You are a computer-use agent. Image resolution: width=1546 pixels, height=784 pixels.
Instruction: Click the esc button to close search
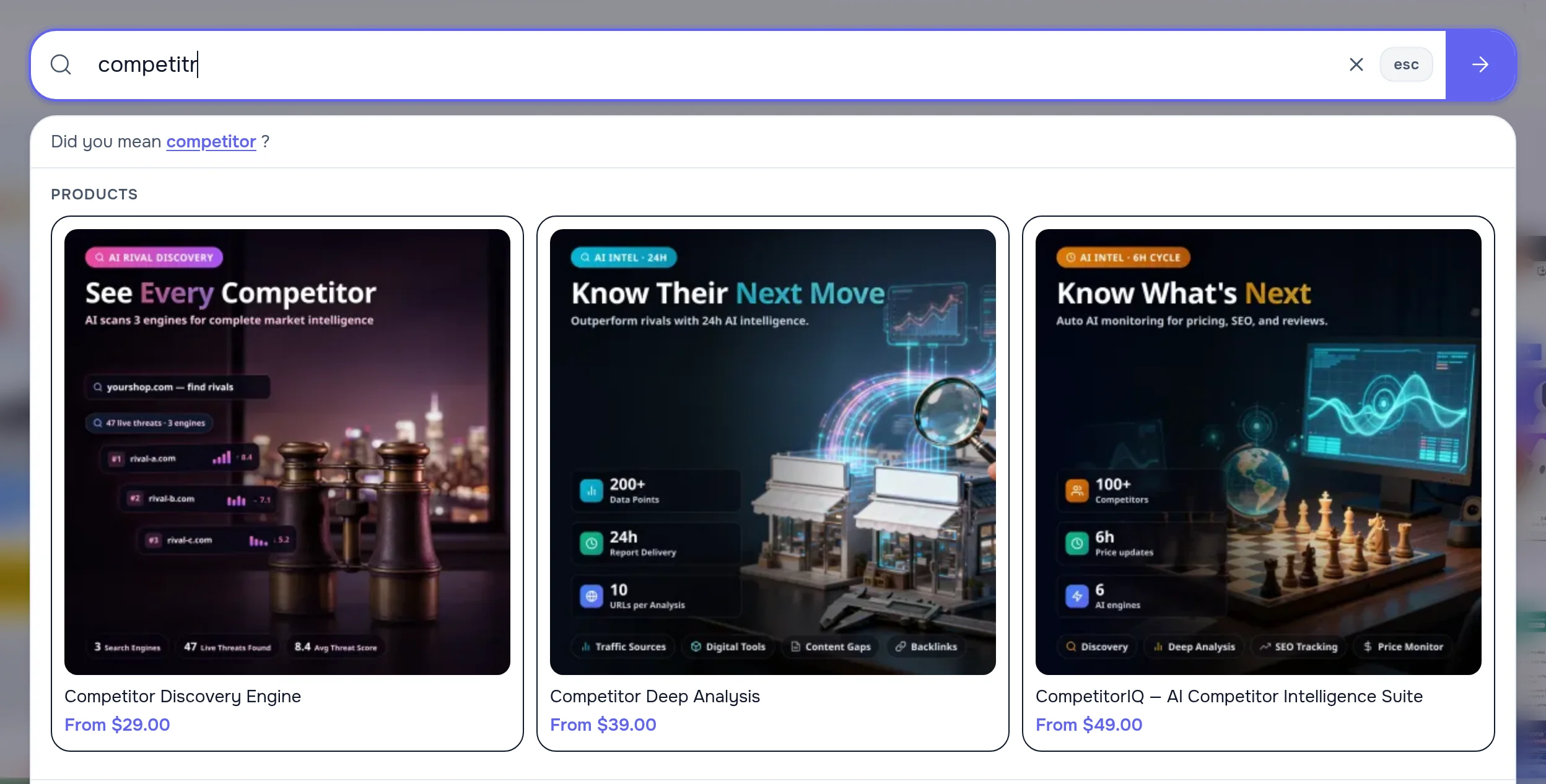click(1406, 64)
